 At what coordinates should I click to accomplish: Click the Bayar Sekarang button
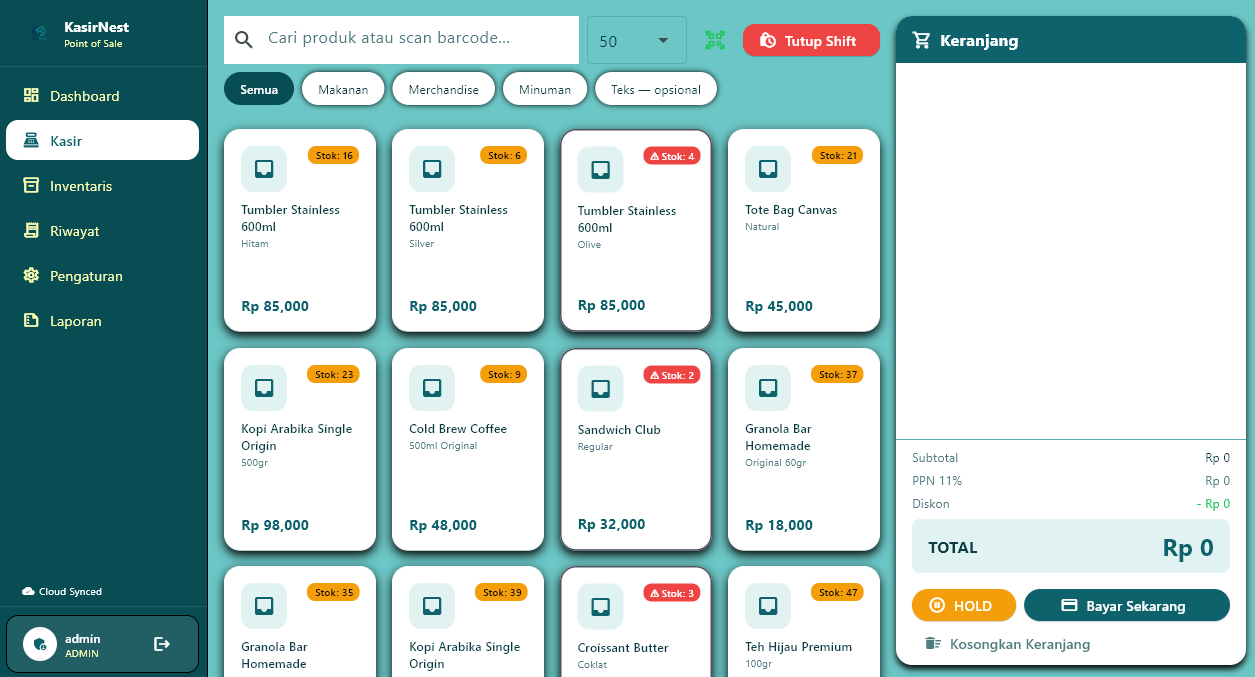click(x=1127, y=605)
